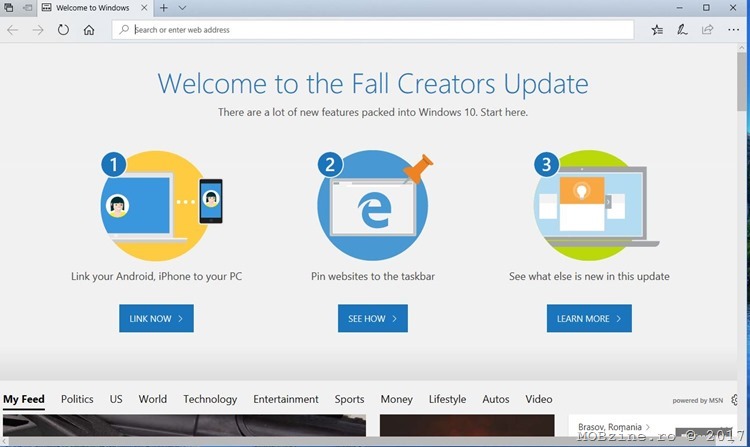This screenshot has height=447, width=750.
Task: Open the tabs you've set aside icon
Action: [x=9, y=8]
